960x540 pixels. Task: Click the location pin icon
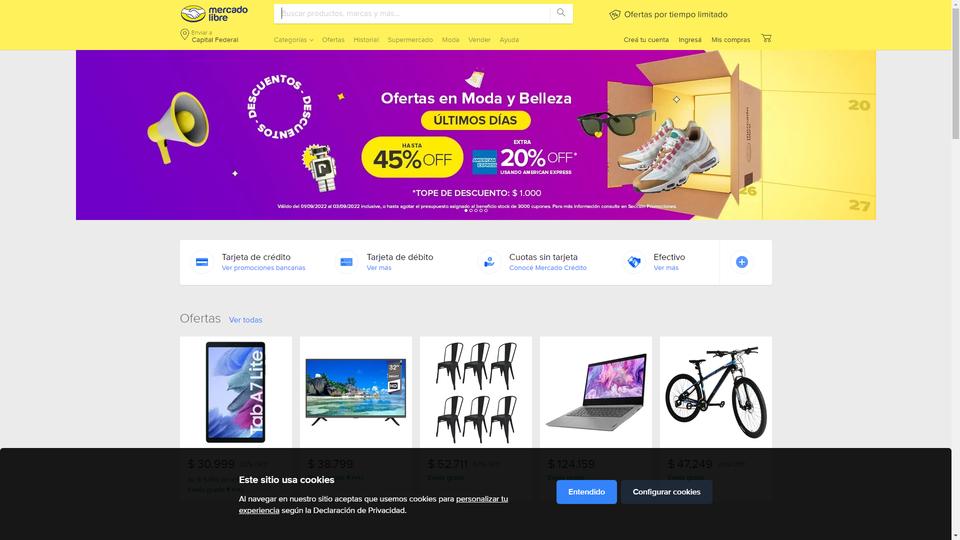[x=184, y=34]
